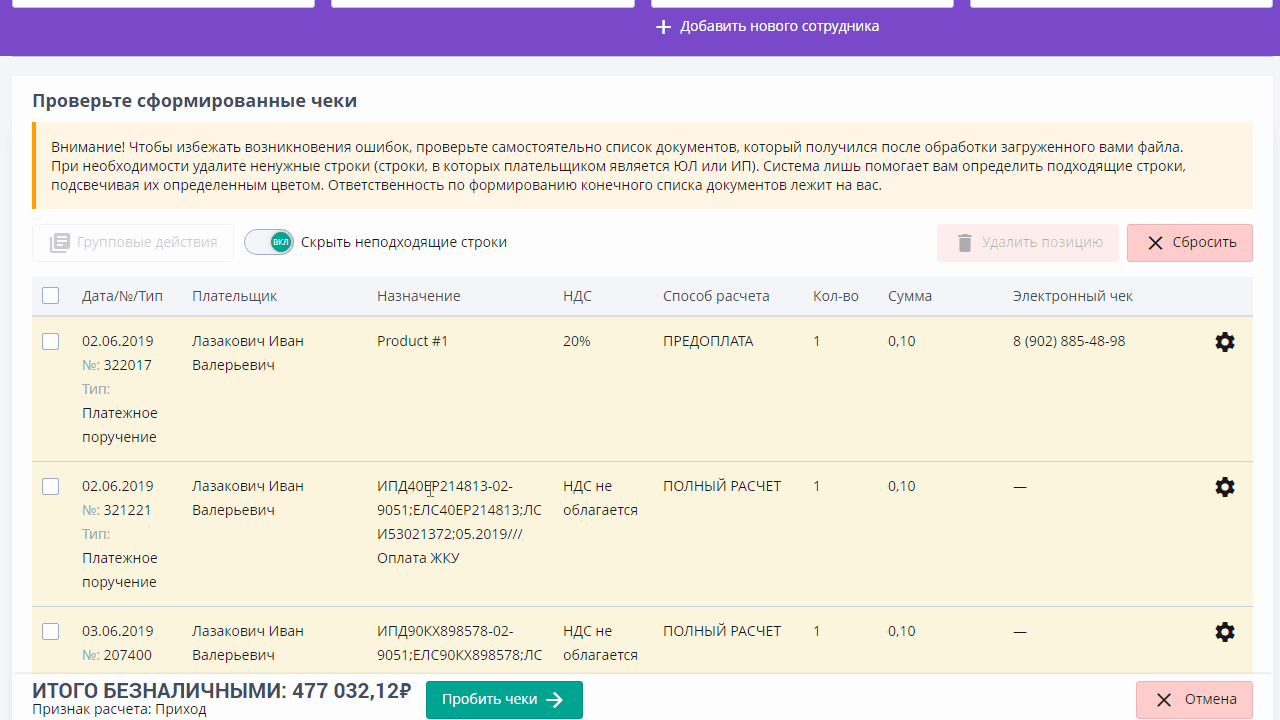Click the Сбросить button label
Screen dimensions: 1280x720
(1205, 242)
